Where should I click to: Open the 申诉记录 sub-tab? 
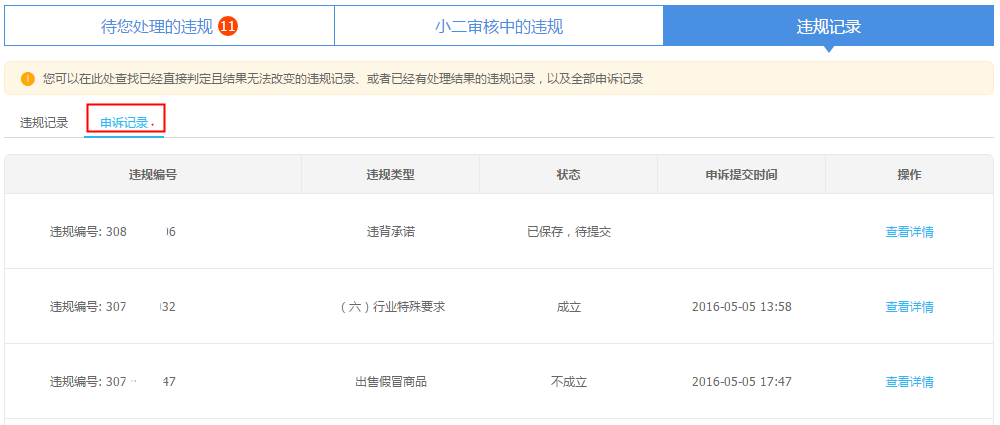coord(124,123)
